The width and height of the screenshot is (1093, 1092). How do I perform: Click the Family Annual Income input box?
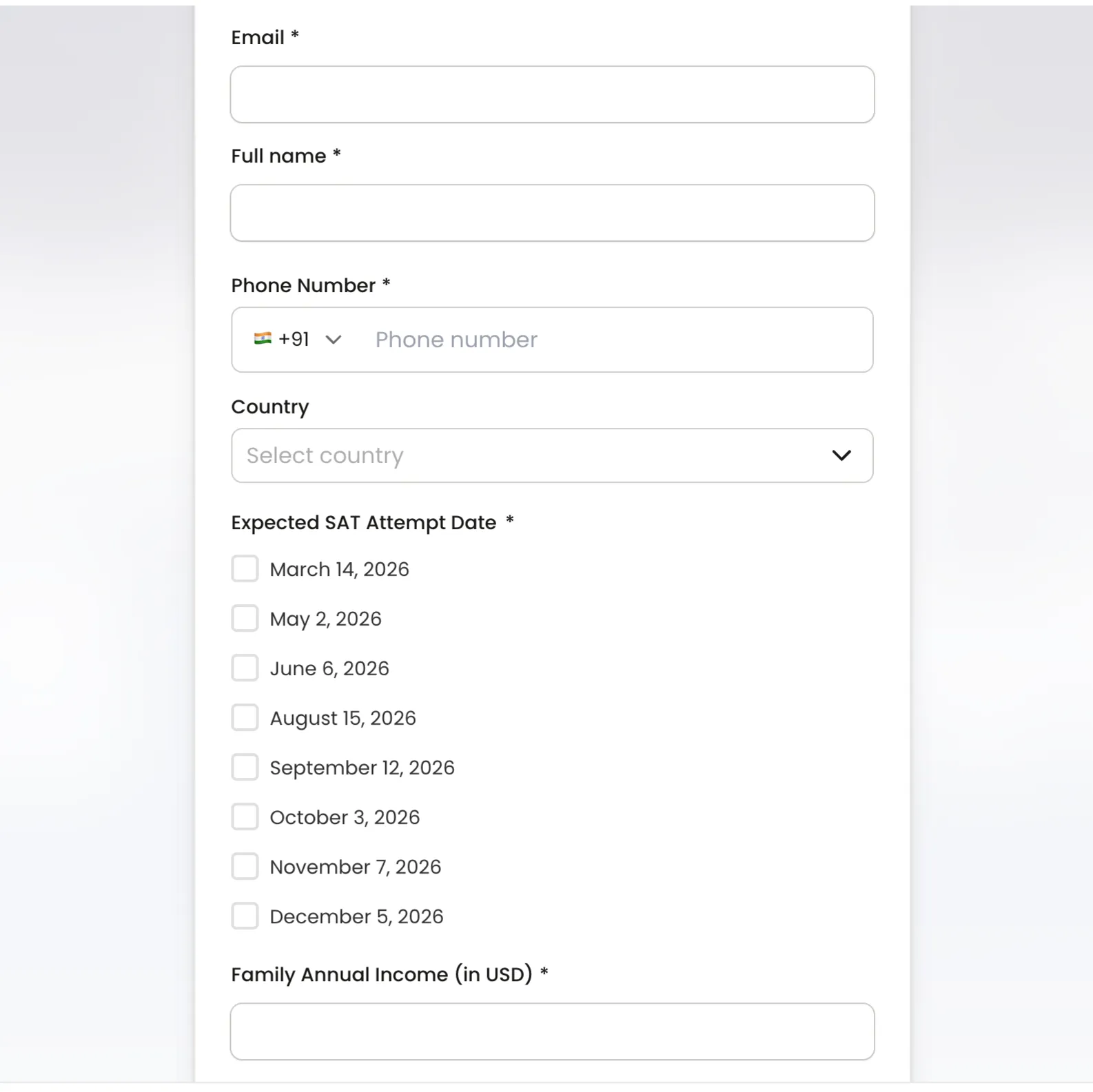click(551, 1031)
